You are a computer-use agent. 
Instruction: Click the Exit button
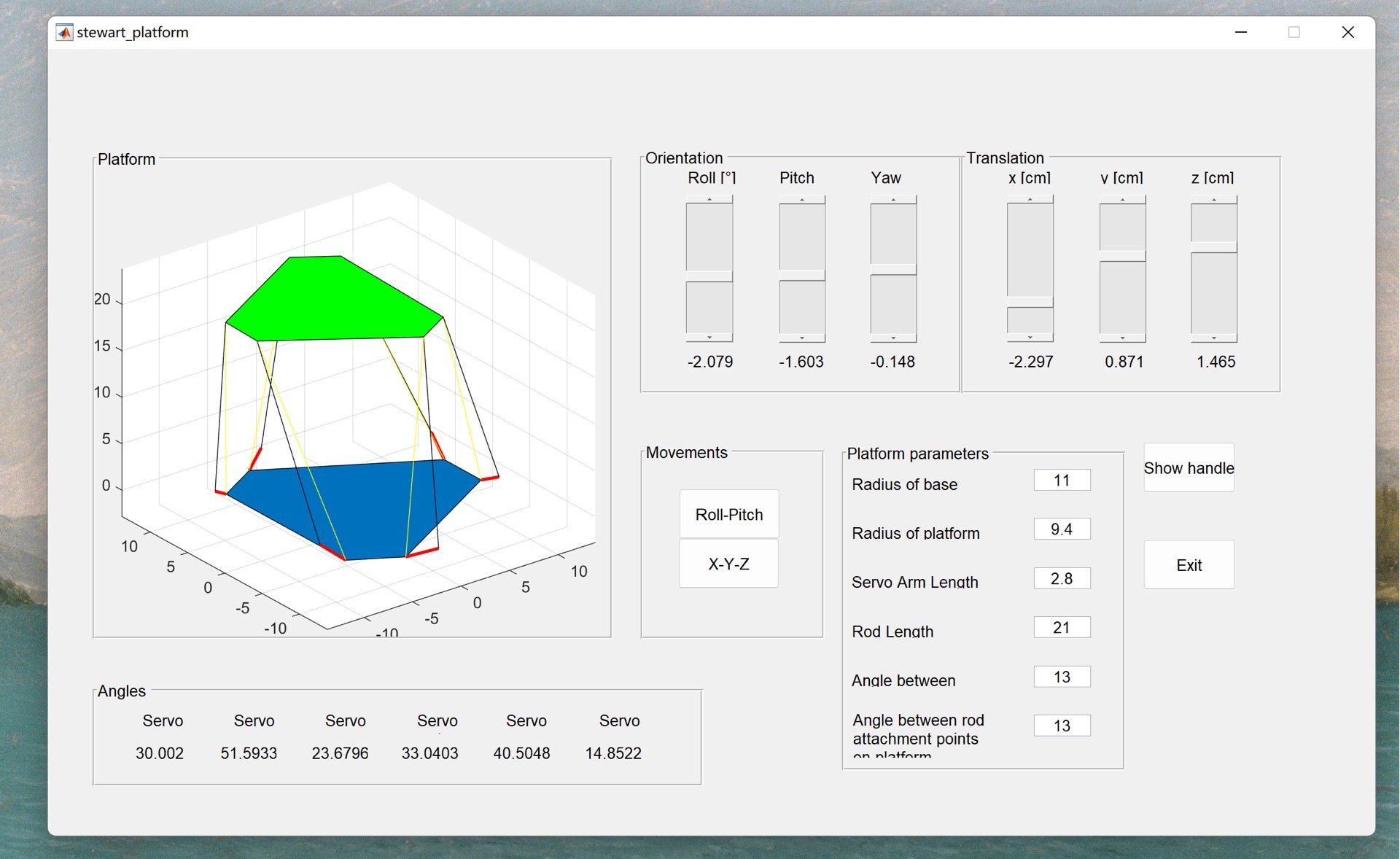[x=1189, y=565]
